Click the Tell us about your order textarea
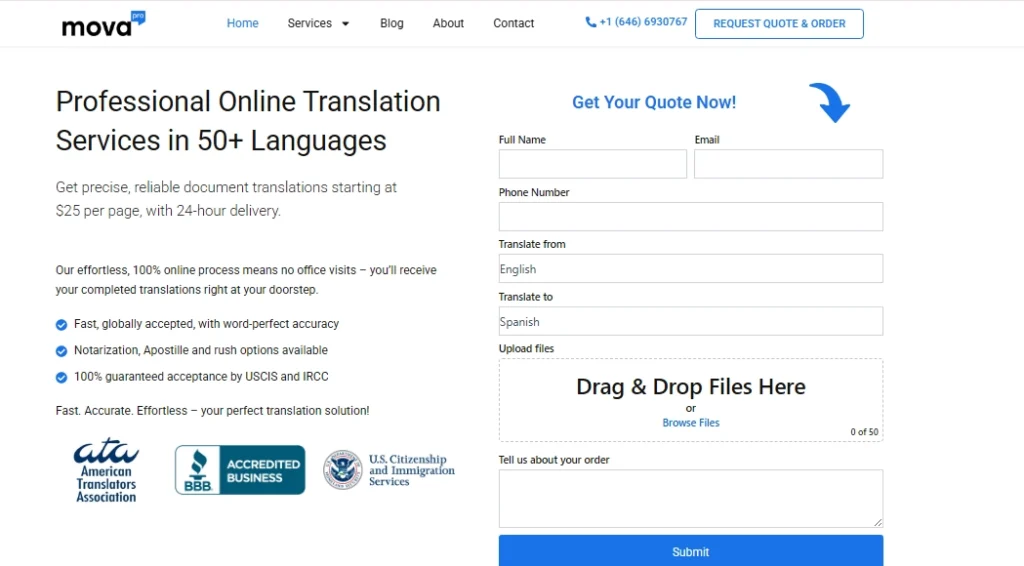The width and height of the screenshot is (1024, 566). (x=691, y=498)
